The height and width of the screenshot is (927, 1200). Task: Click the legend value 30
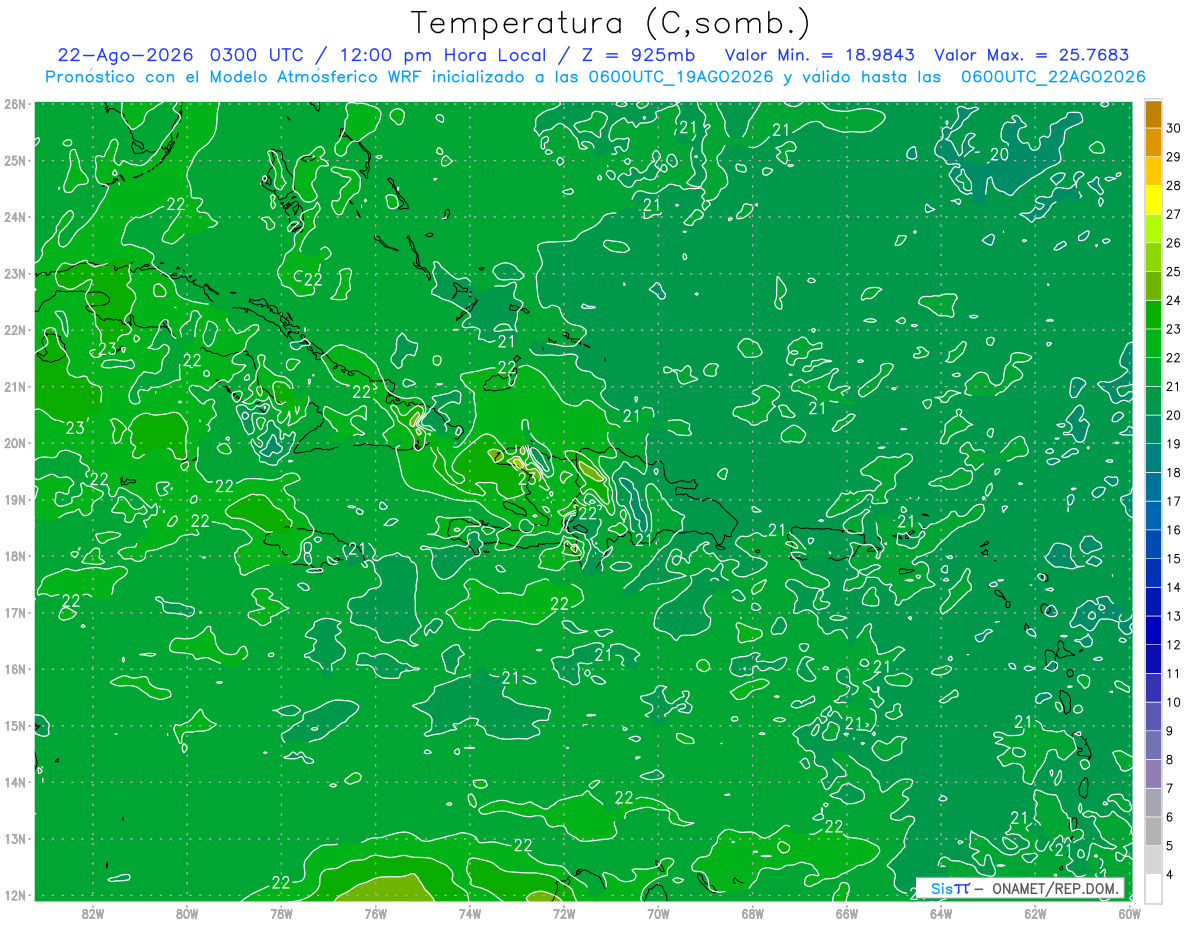point(1174,128)
